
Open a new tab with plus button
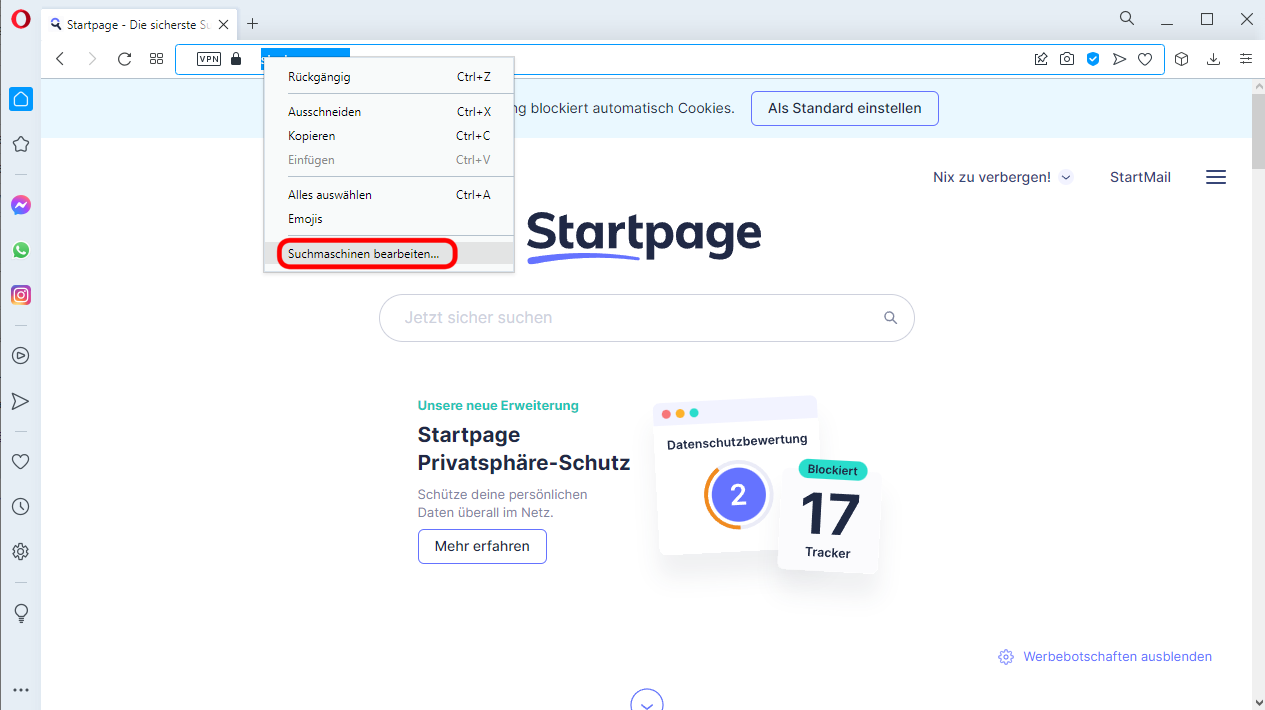coord(253,23)
